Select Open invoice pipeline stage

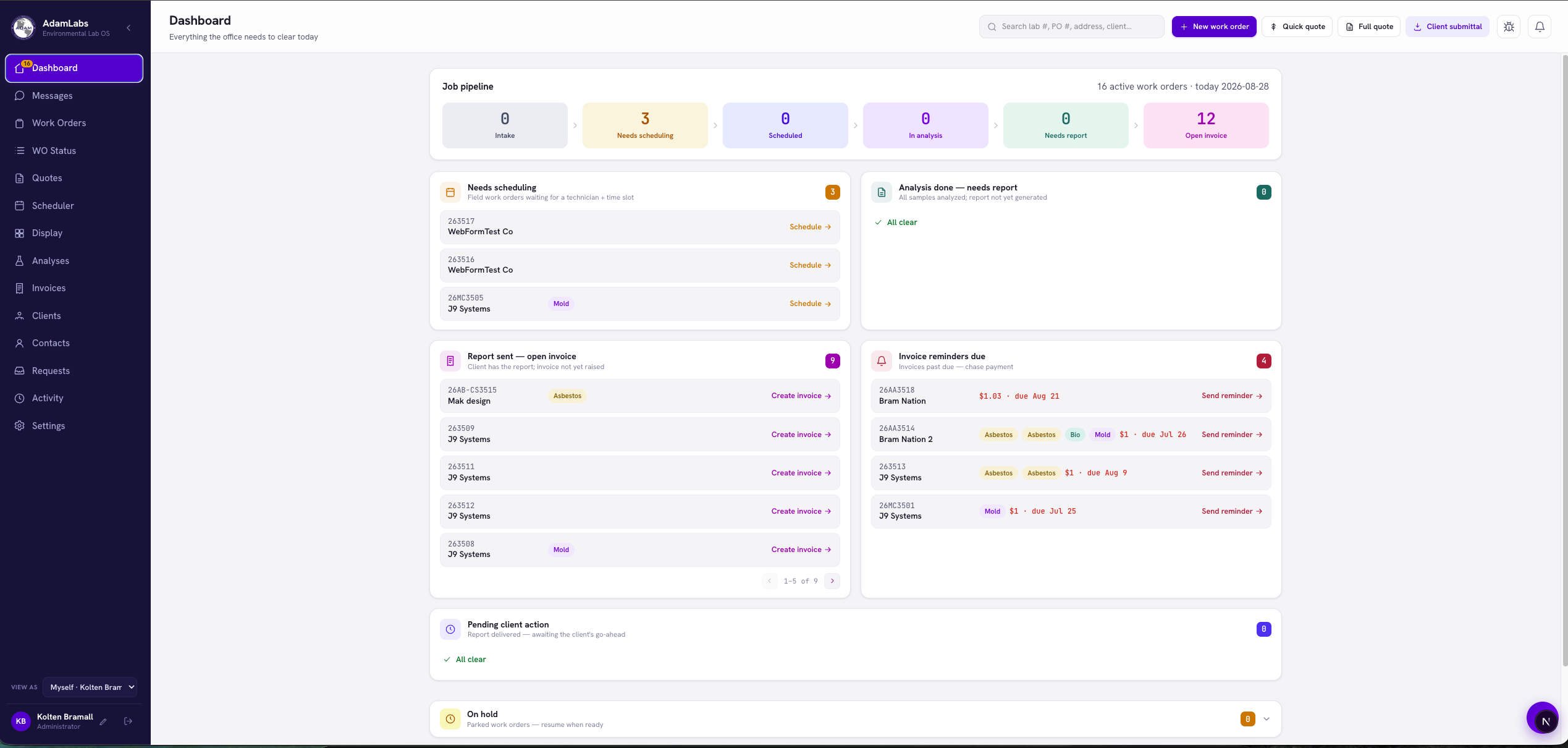coord(1206,125)
